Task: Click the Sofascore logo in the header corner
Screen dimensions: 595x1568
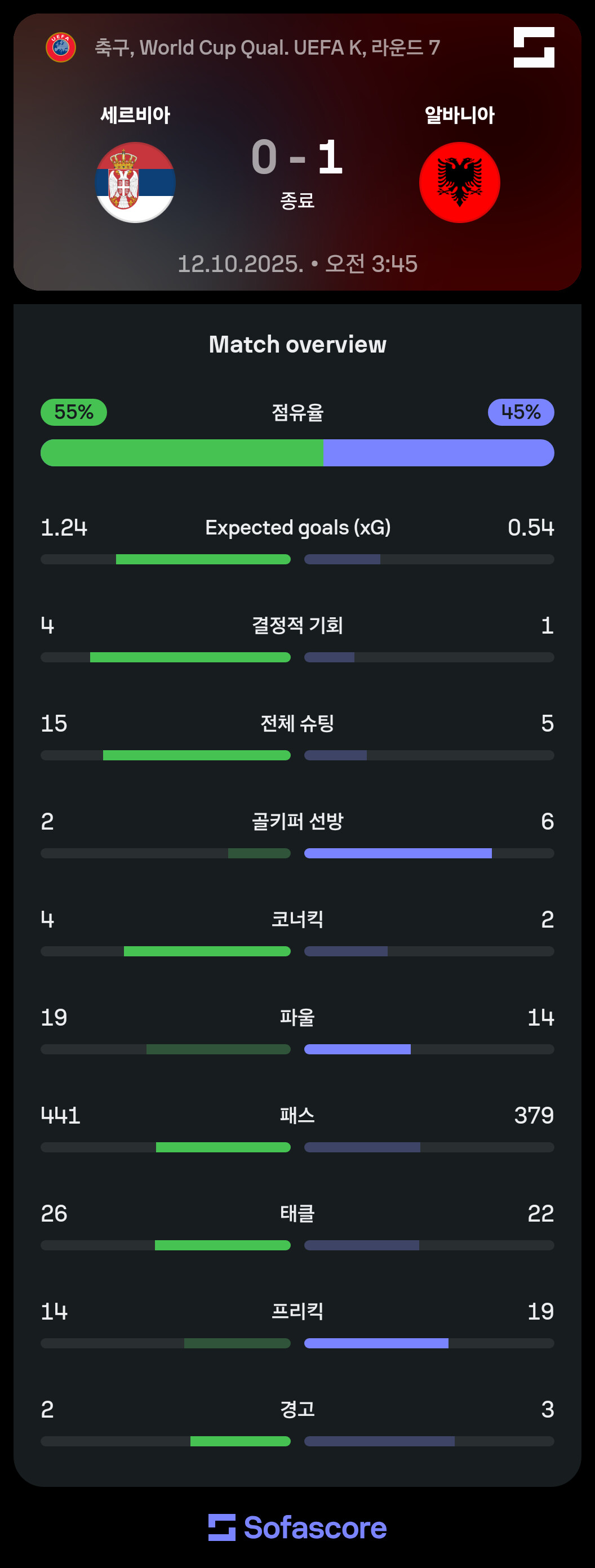Action: (x=534, y=47)
